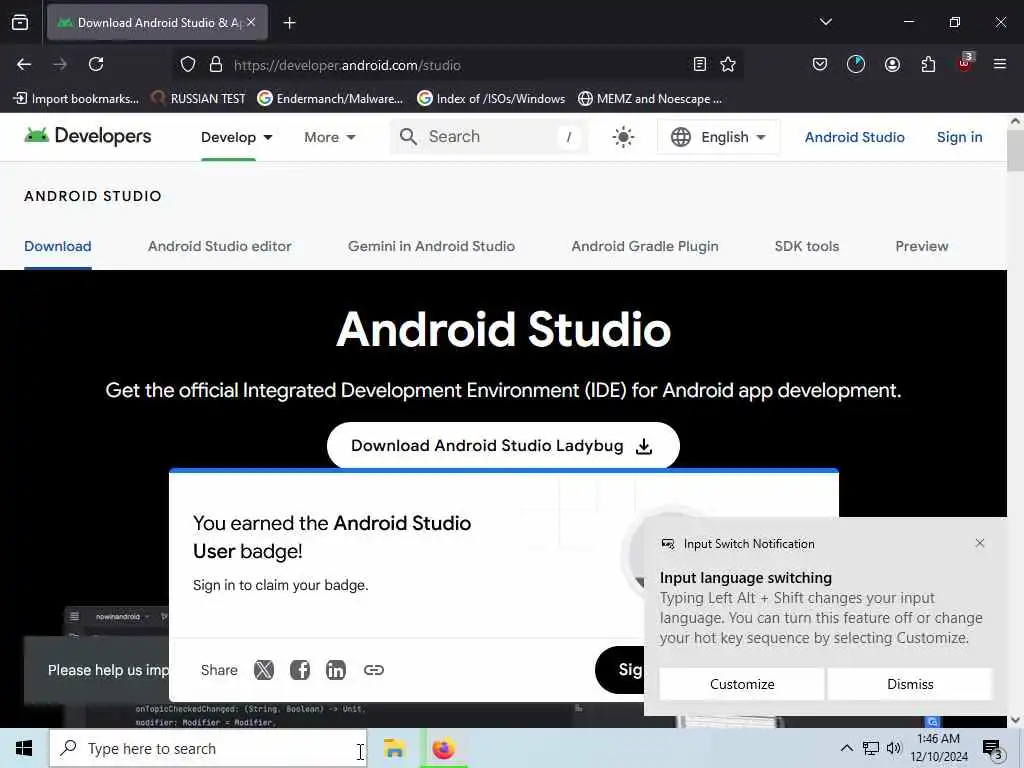Viewport: 1024px width, 768px height.
Task: Open Preview tab
Action: (x=921, y=246)
